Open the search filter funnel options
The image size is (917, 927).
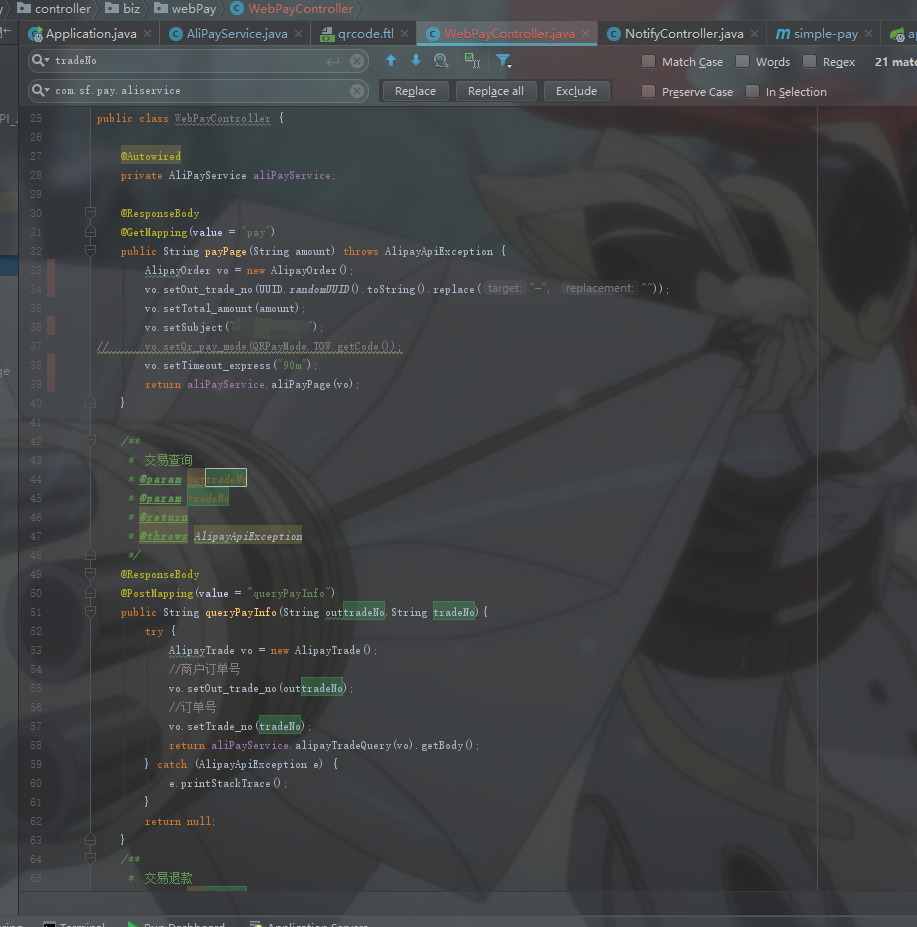coord(503,61)
